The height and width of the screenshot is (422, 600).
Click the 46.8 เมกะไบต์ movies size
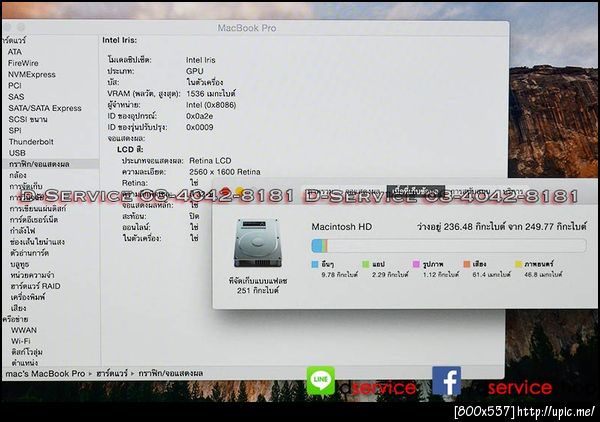tap(543, 275)
